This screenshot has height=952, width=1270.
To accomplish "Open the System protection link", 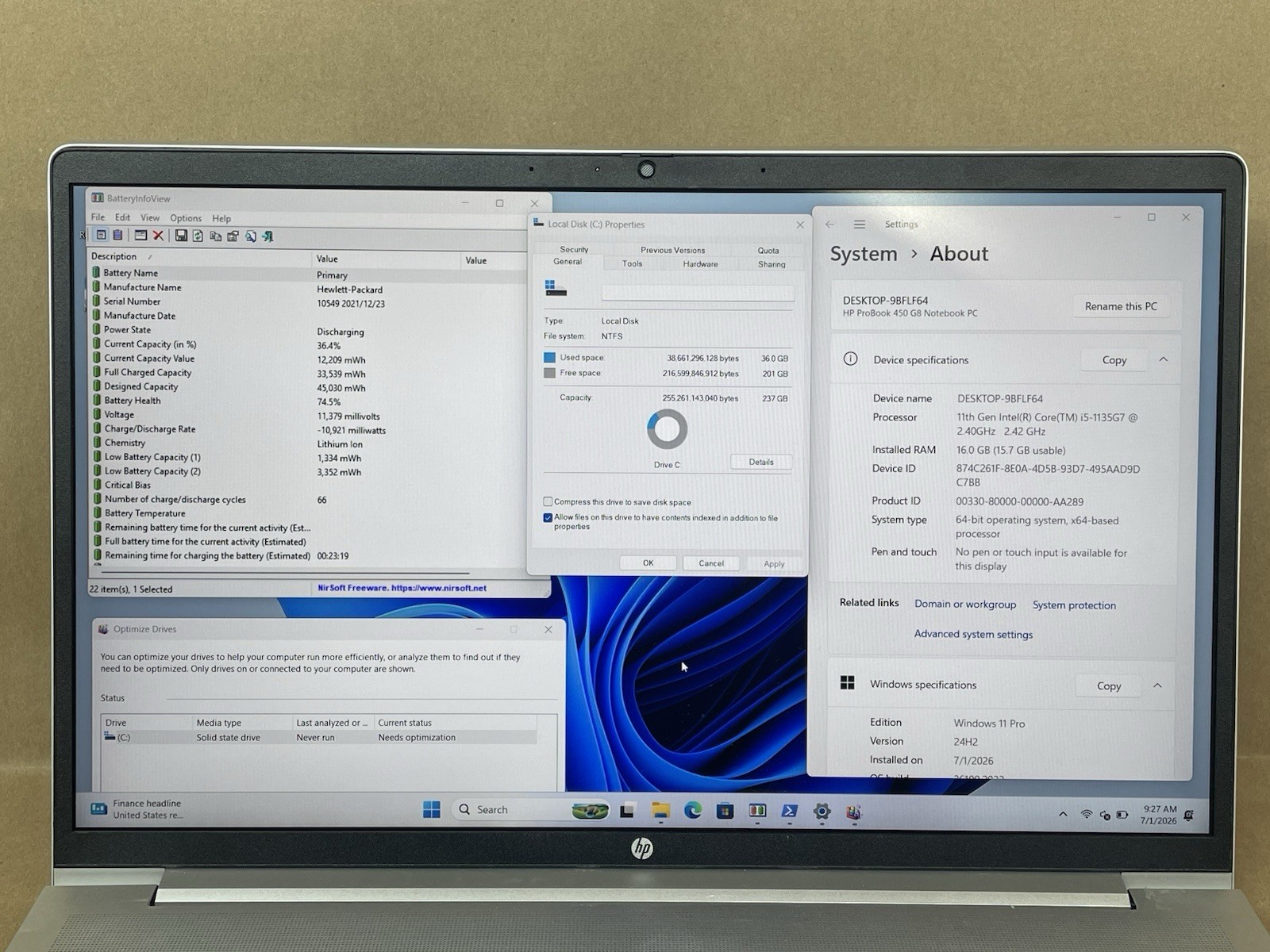I will [1074, 605].
